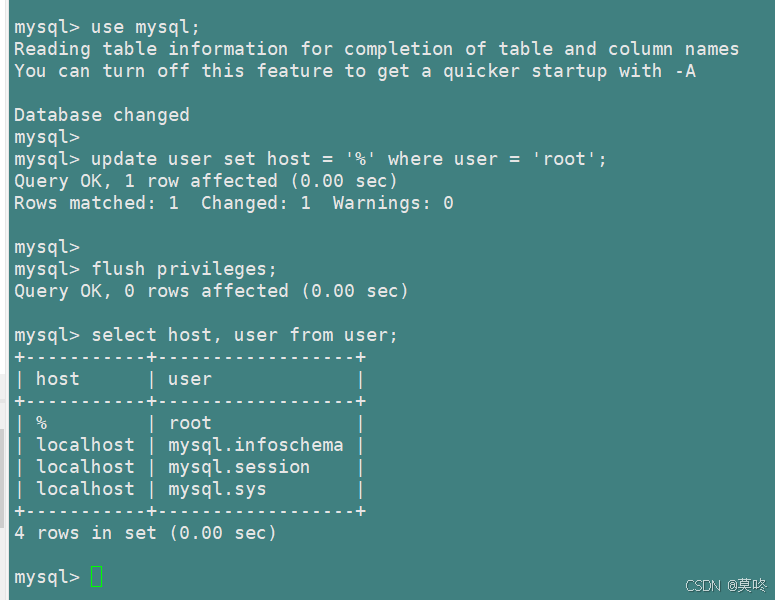The height and width of the screenshot is (600, 775).
Task: Click the 'Database changed' message
Action: pos(101,115)
